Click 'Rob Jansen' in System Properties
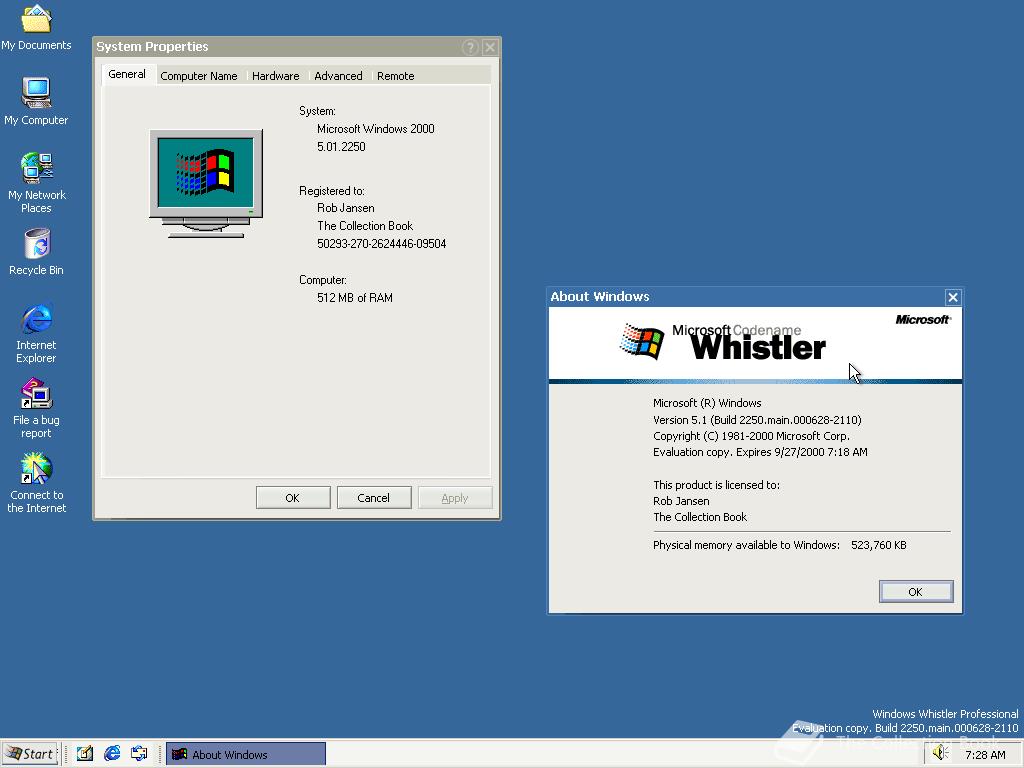Image resolution: width=1024 pixels, height=768 pixels. click(345, 208)
